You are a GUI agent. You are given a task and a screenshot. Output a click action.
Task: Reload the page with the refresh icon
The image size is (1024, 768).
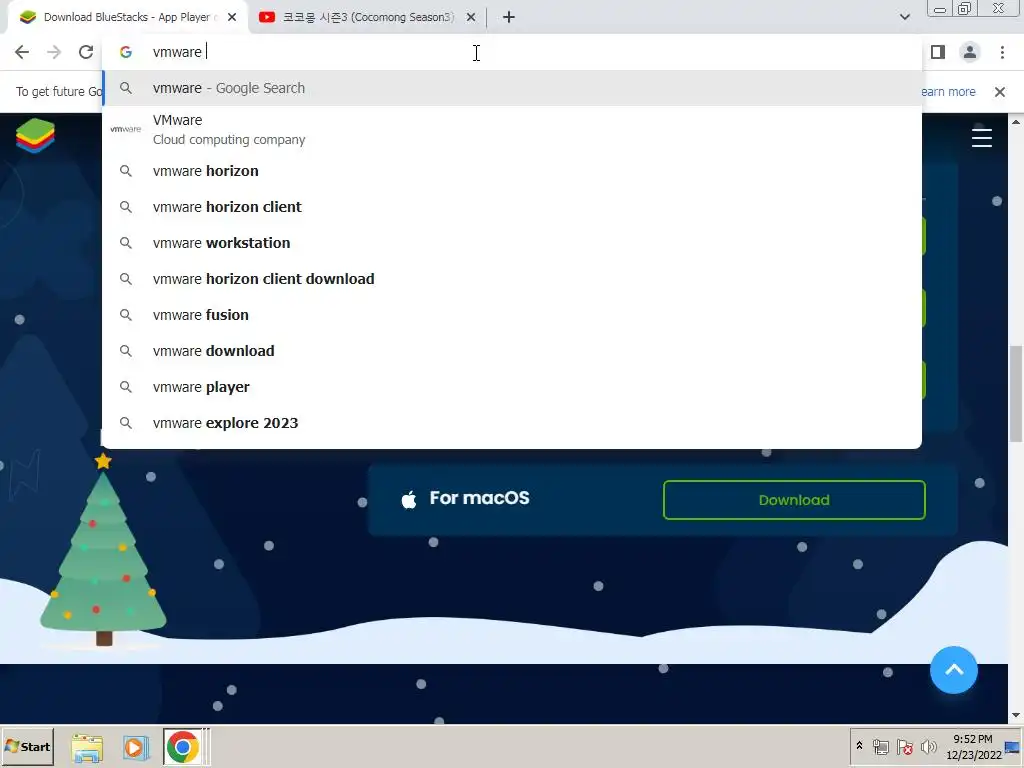[86, 52]
